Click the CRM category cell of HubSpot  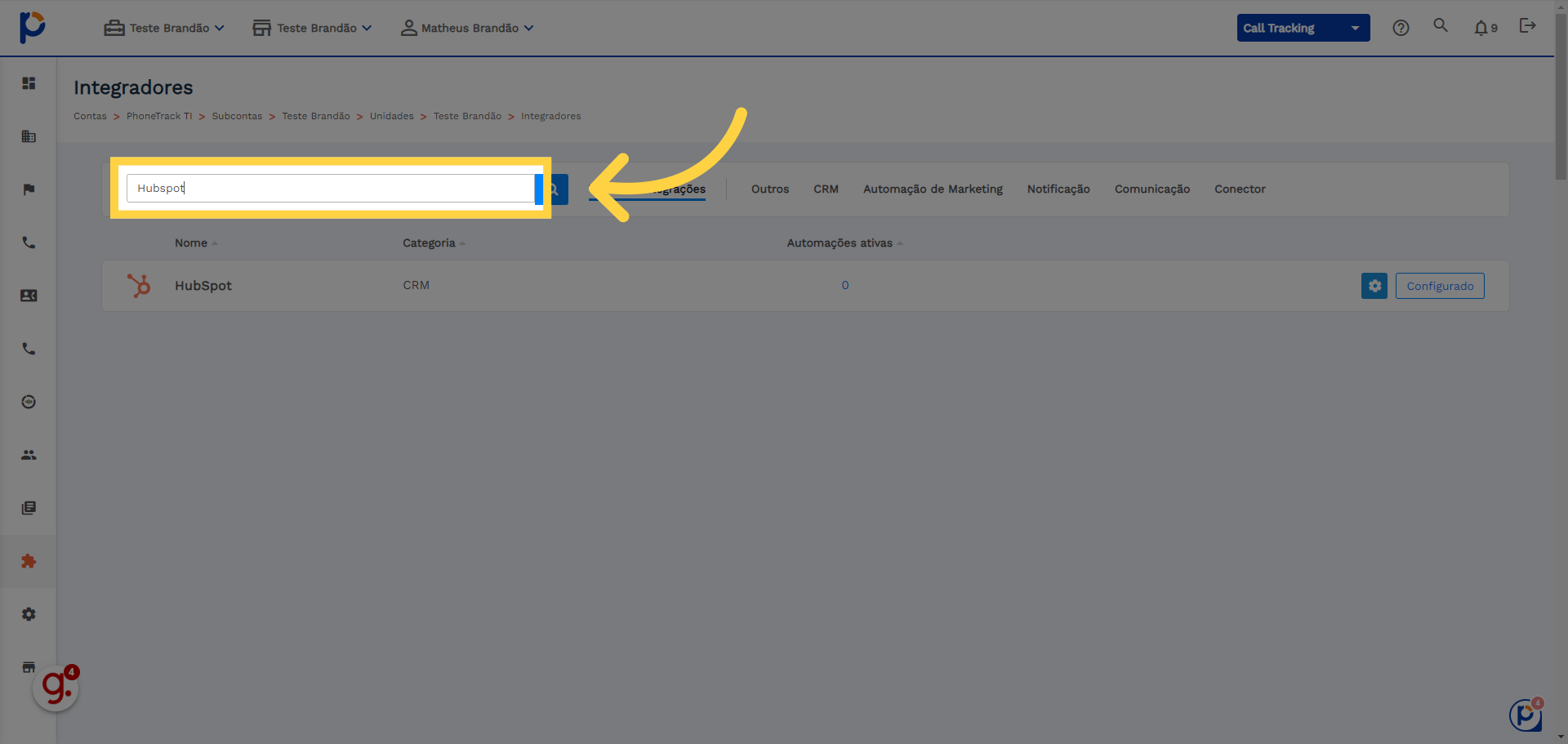click(x=416, y=285)
